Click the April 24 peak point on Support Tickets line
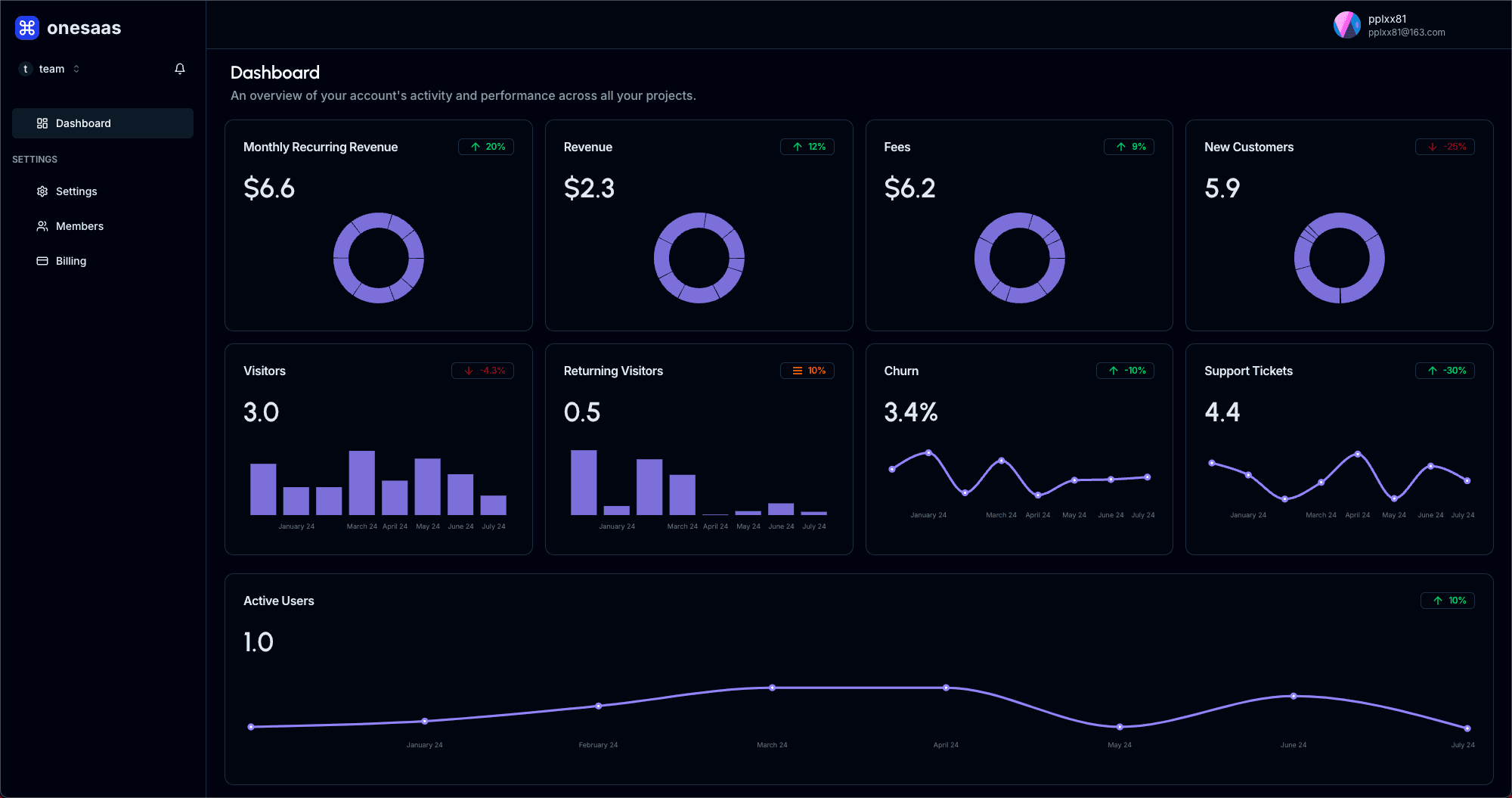This screenshot has height=798, width=1512. coord(1358,455)
